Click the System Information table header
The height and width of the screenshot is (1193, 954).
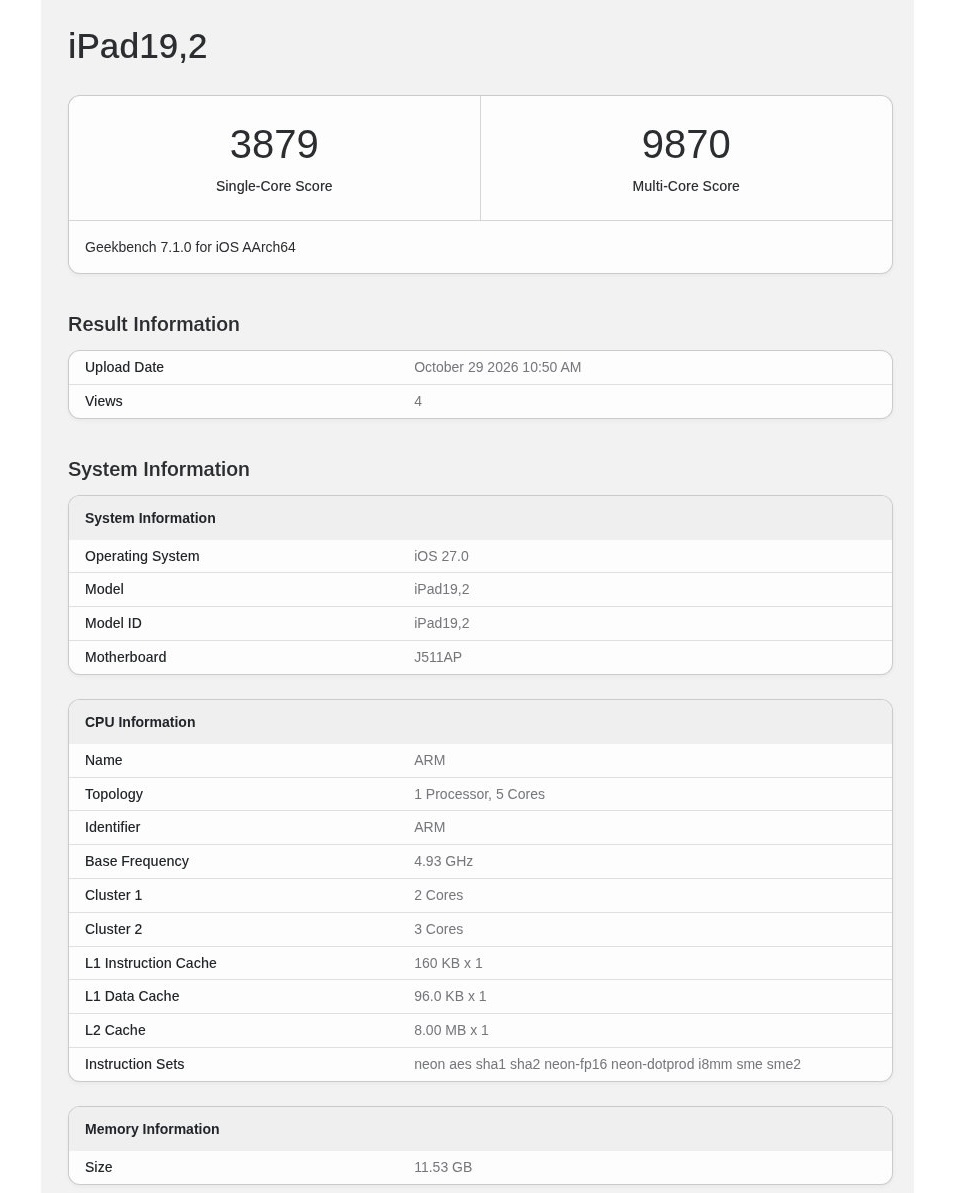tap(150, 518)
